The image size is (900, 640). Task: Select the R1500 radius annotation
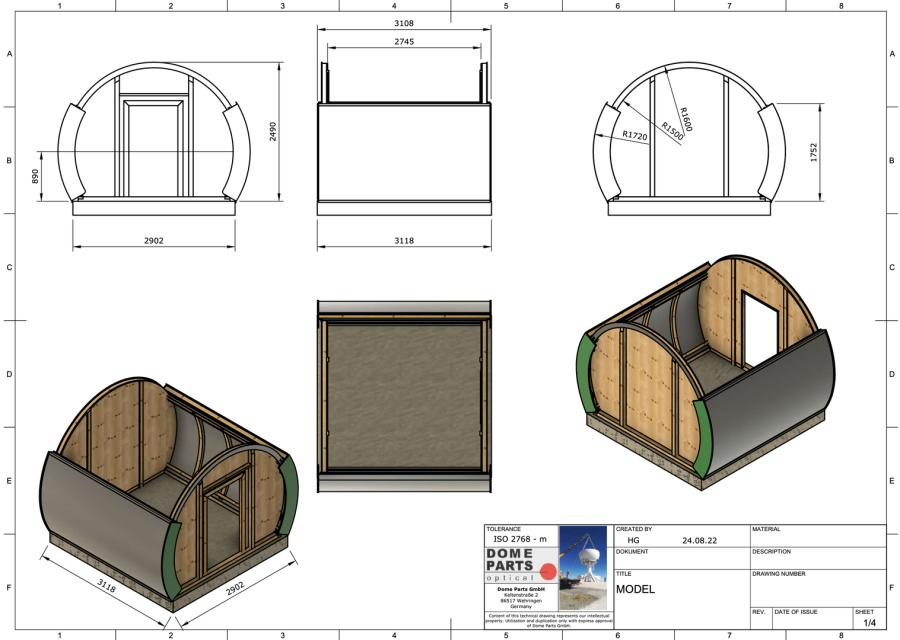tap(671, 132)
